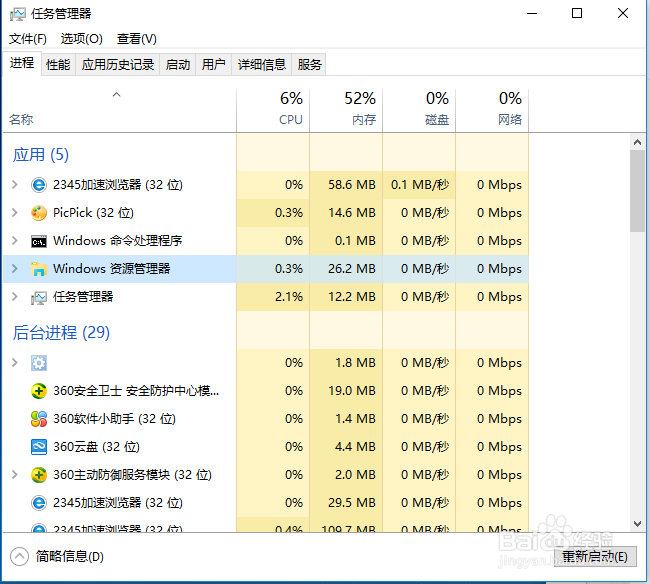
Task: Click the vertical scrollbar thumb
Action: tap(638, 191)
